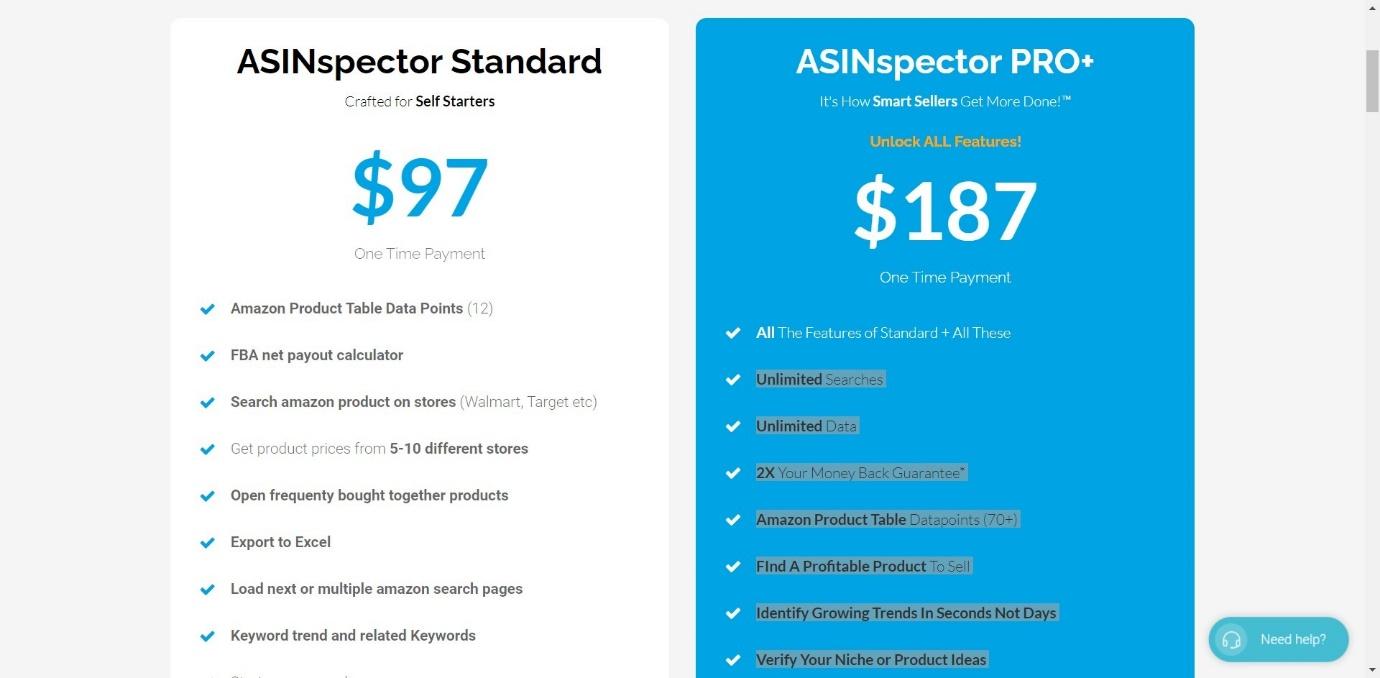This screenshot has width=1380, height=678.
Task: Select the ASINspector Standard heading
Action: click(419, 62)
